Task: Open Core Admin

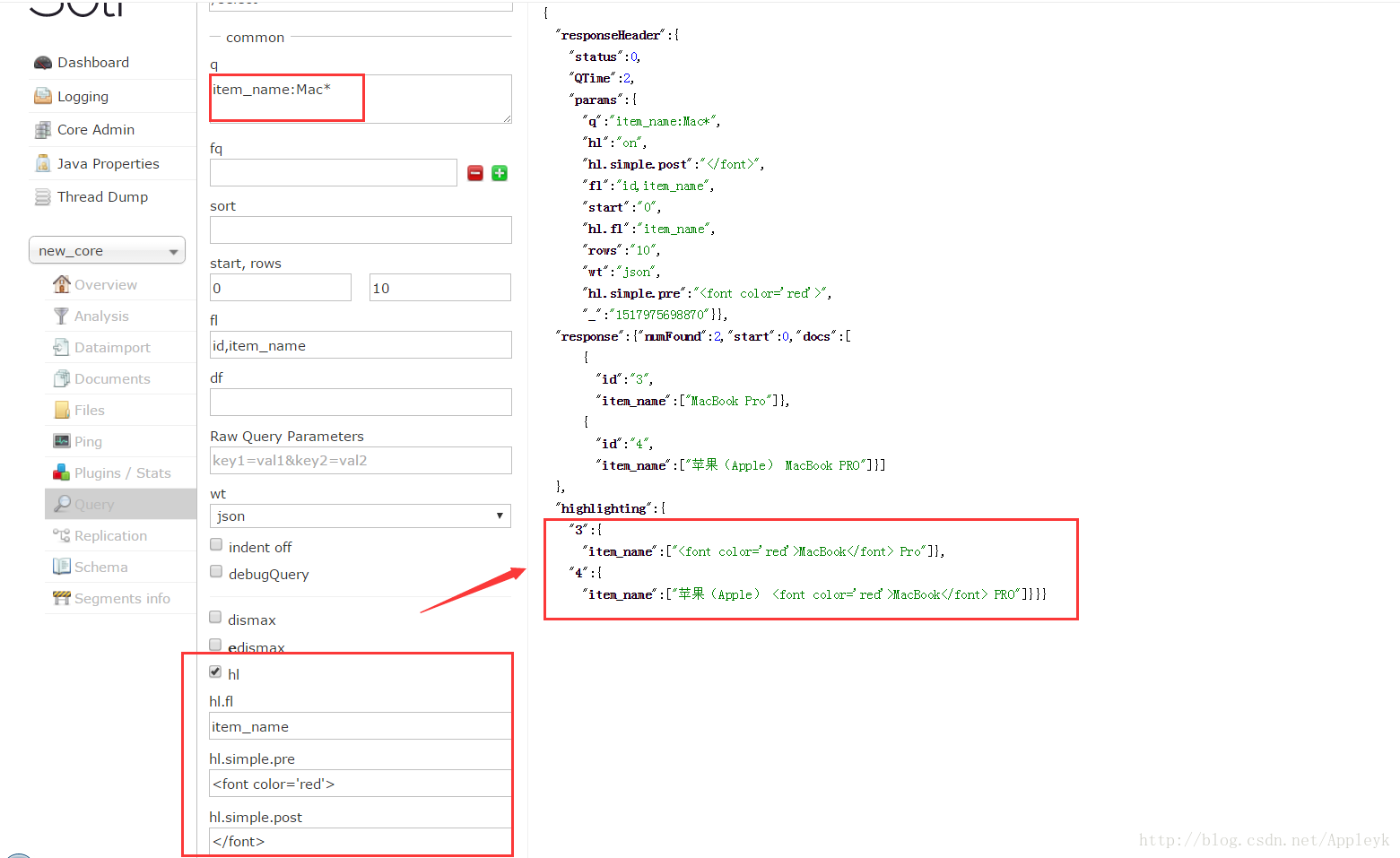Action: [x=96, y=130]
